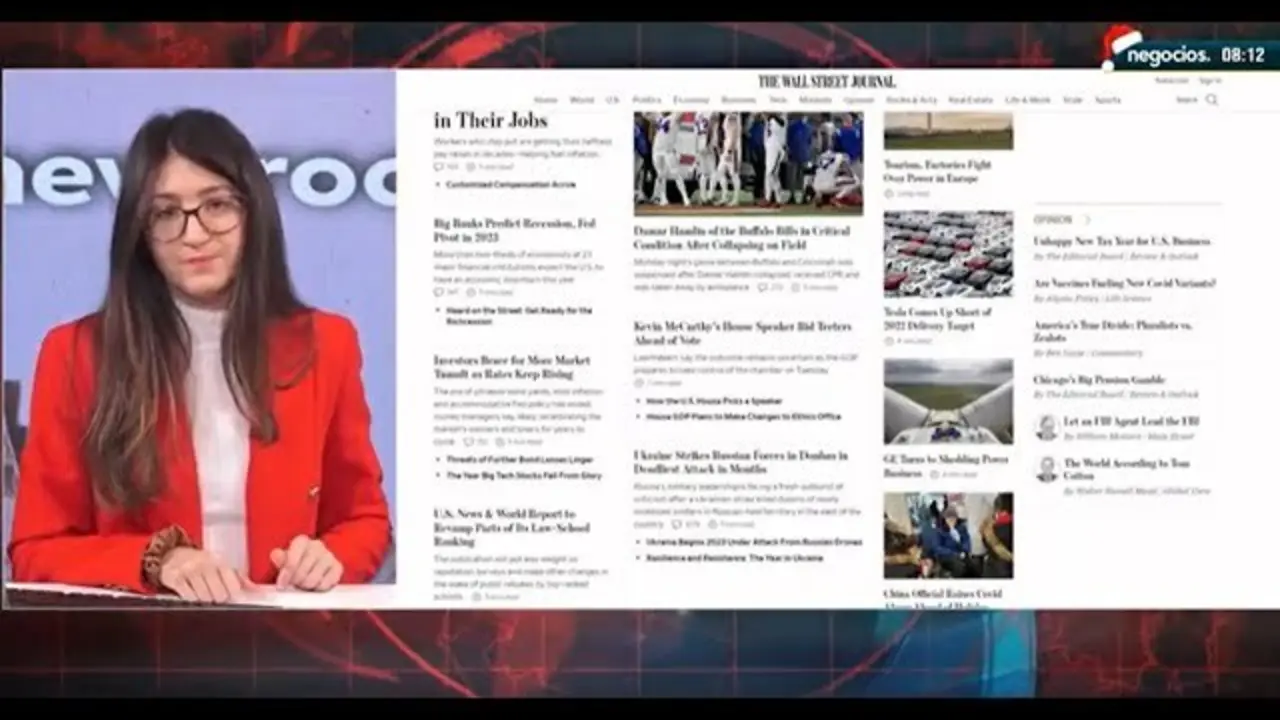Open the World tab in navigation
The height and width of the screenshot is (720, 1280).
point(581,100)
